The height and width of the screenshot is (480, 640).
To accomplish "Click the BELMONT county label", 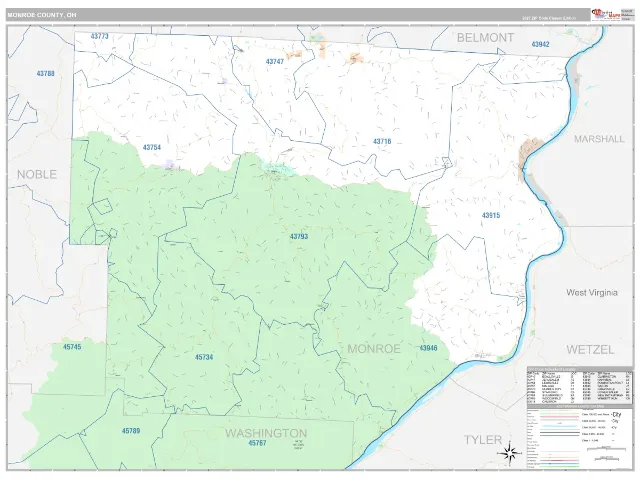I will point(485,38).
